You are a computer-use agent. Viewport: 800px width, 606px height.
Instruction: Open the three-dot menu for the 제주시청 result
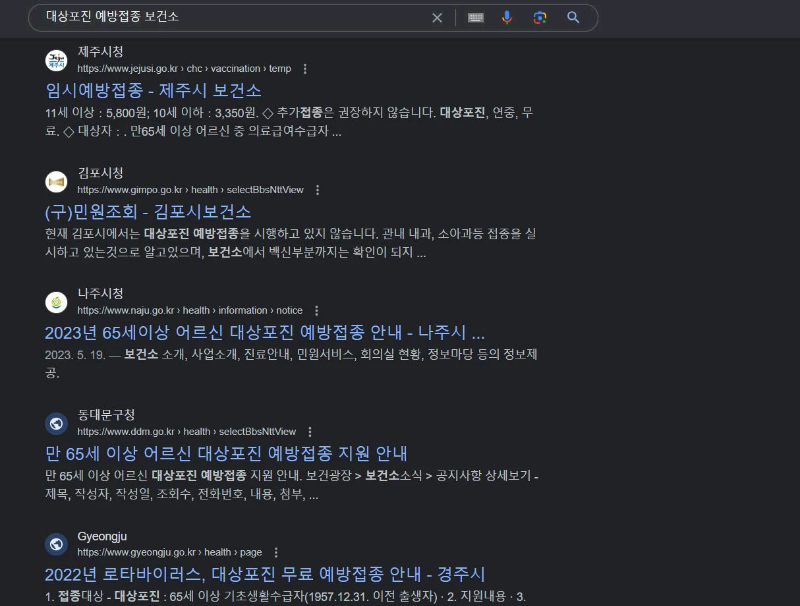pyautogui.click(x=304, y=69)
